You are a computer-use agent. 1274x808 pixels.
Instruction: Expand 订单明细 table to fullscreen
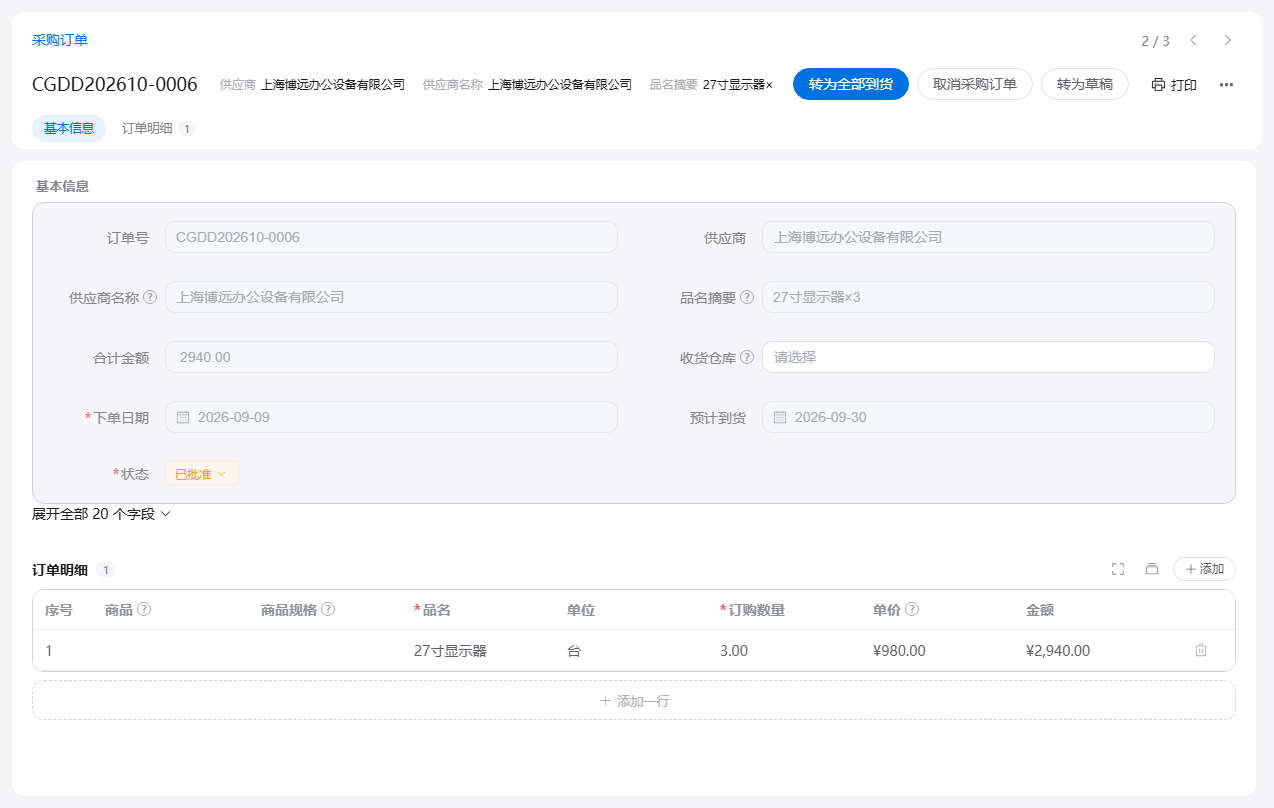pos(1118,569)
